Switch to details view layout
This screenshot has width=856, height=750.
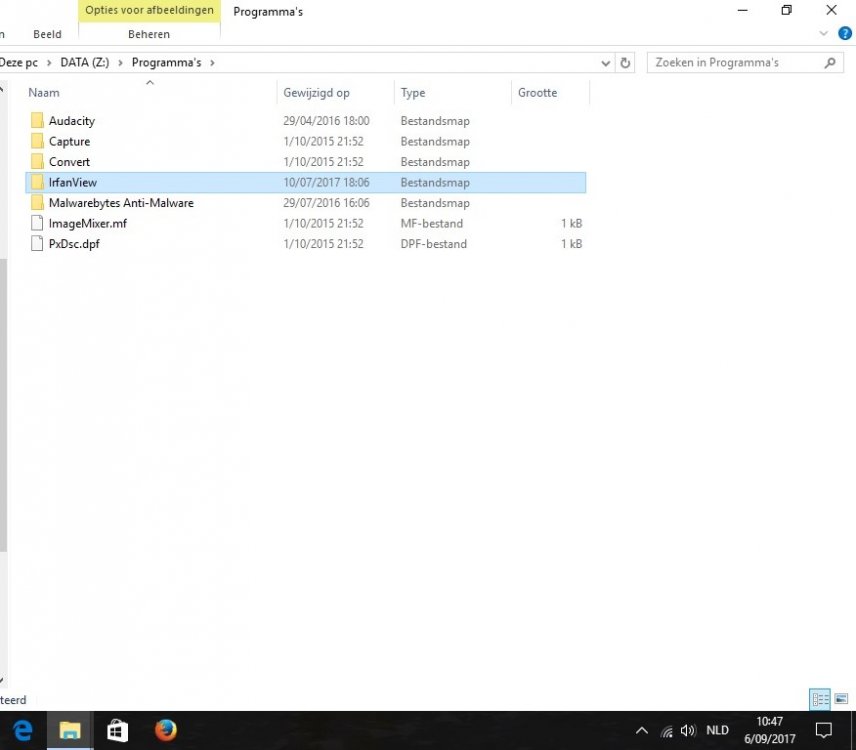pos(820,700)
